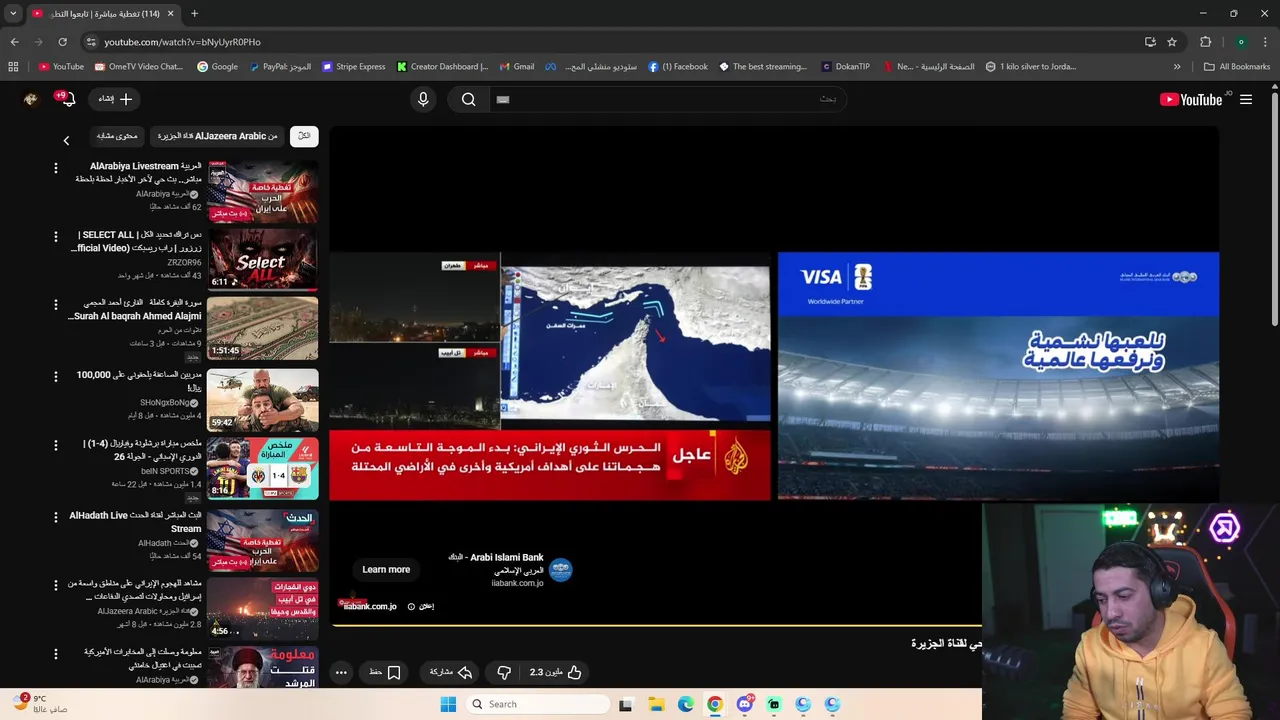Open File Explorer from the taskbar
The image size is (1280, 720).
(x=656, y=704)
